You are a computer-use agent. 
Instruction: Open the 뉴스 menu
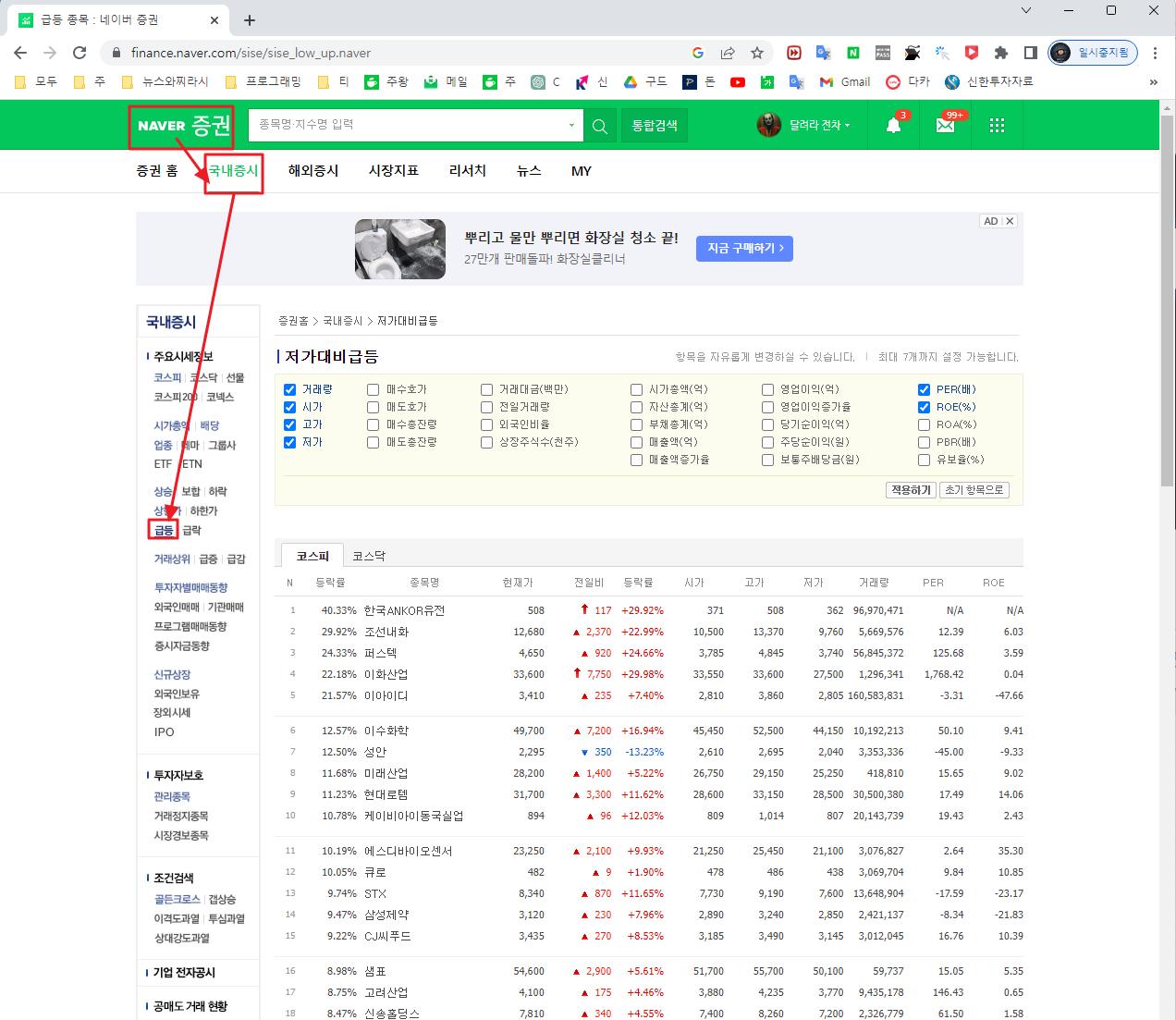click(x=529, y=171)
